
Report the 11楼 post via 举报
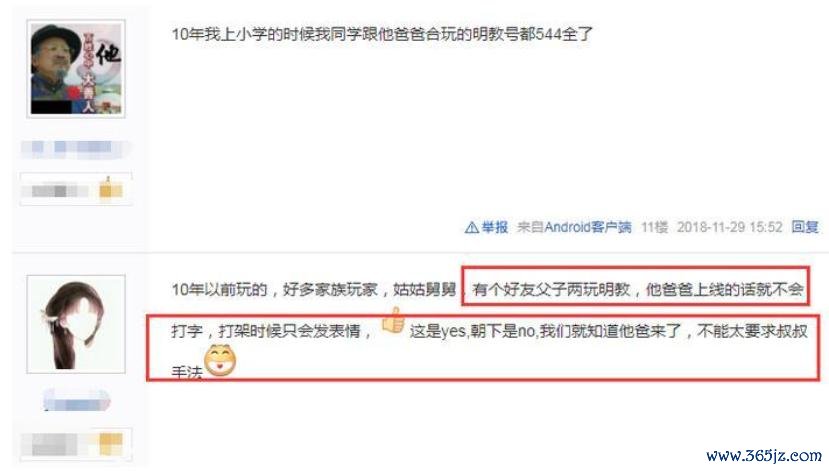tap(494, 227)
